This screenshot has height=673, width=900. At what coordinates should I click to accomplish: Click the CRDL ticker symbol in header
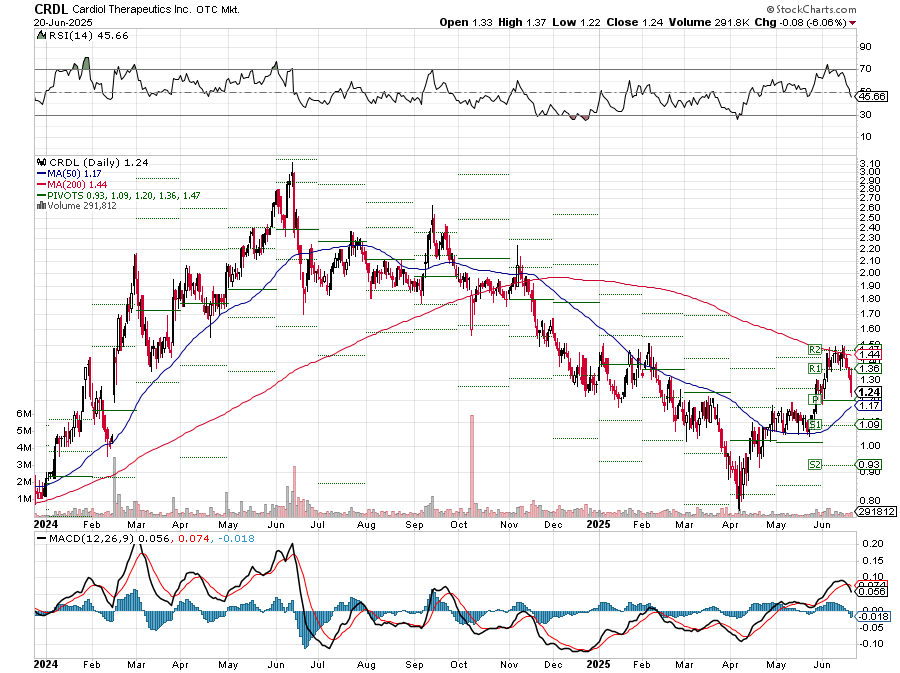51,9
